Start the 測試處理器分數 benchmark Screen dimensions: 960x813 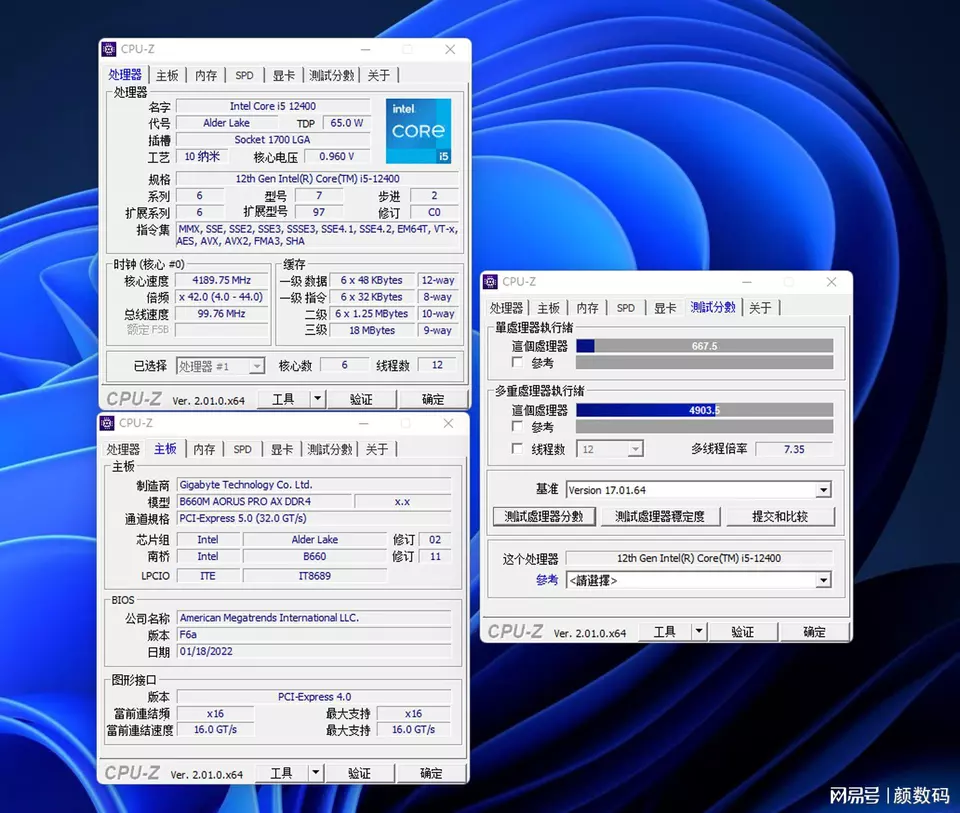pos(544,516)
